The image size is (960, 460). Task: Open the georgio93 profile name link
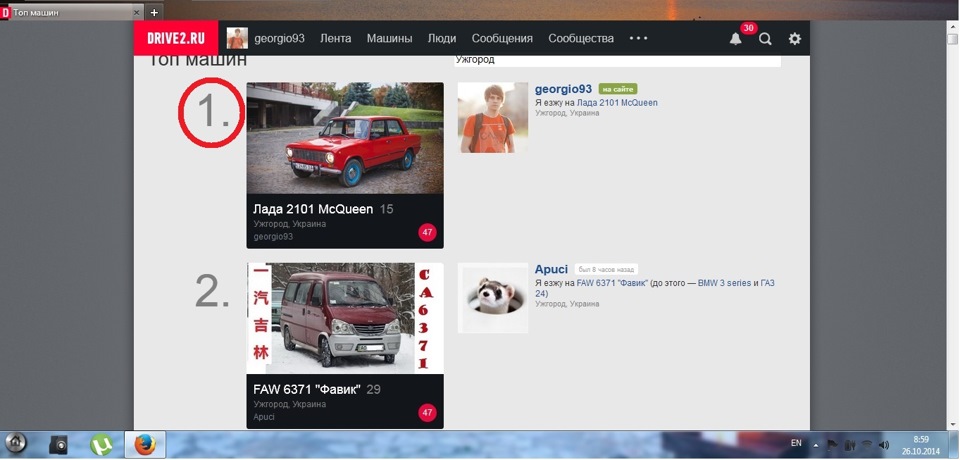[563, 89]
